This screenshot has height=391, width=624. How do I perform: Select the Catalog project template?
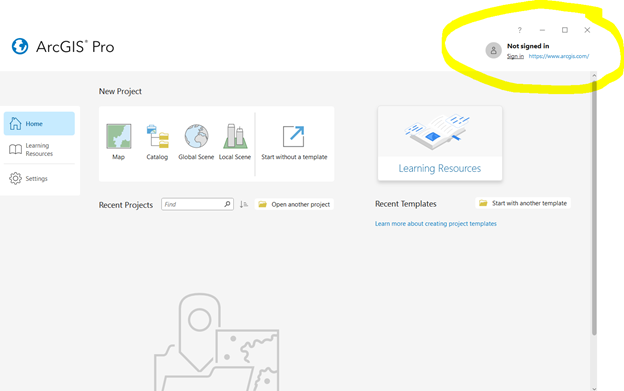pyautogui.click(x=157, y=142)
